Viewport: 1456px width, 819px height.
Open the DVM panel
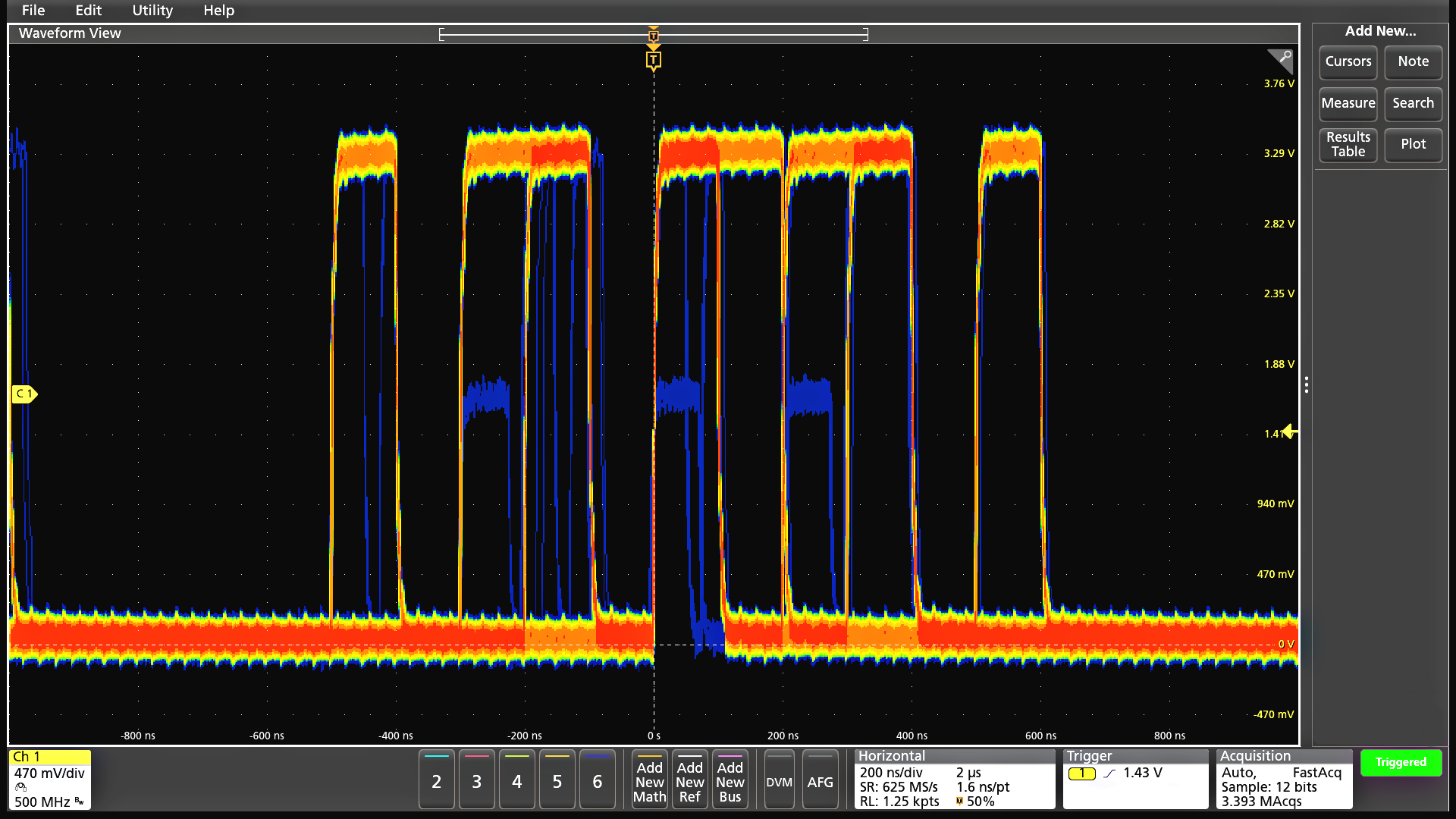779,780
